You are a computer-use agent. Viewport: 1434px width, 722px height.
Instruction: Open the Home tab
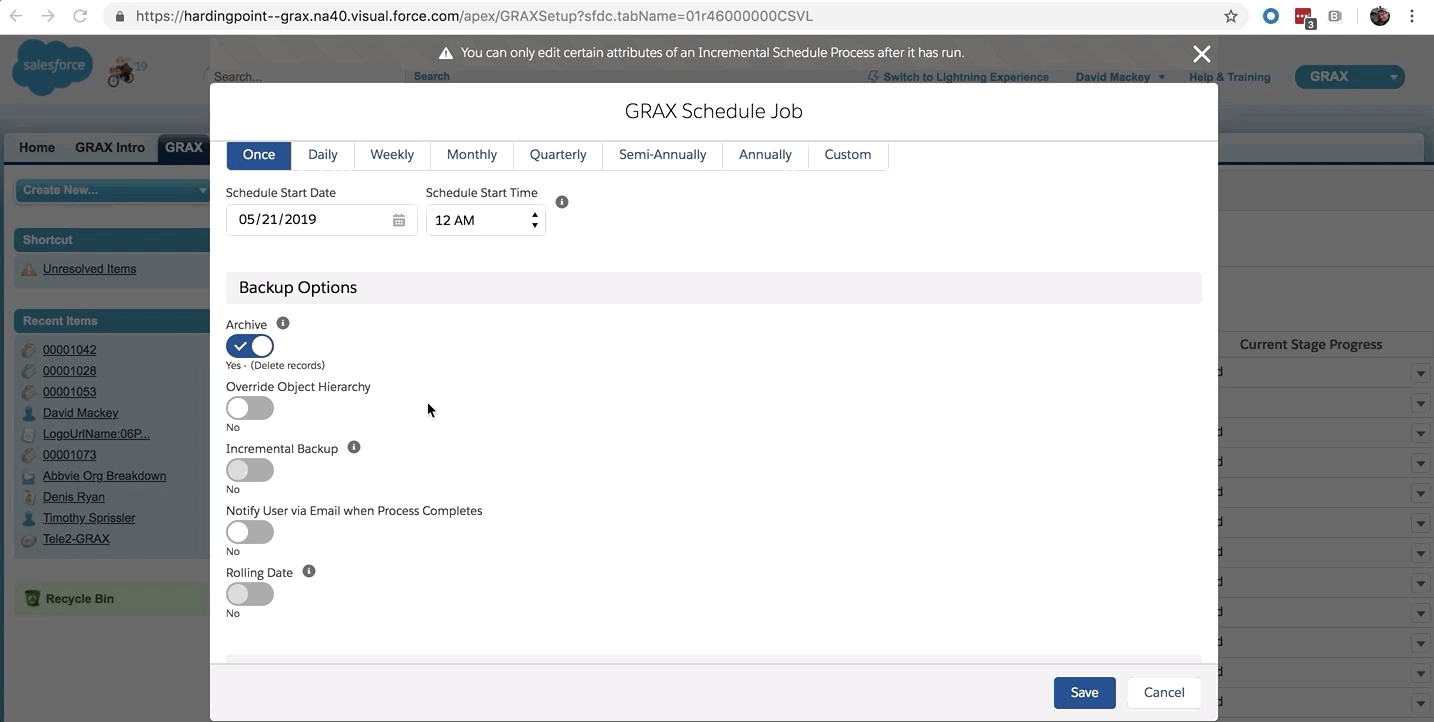(x=37, y=147)
